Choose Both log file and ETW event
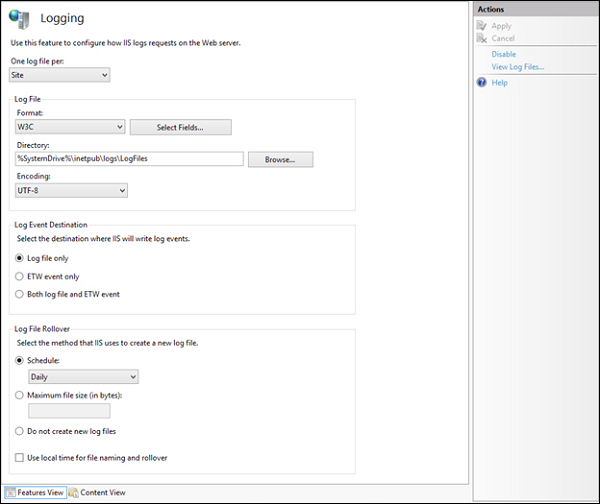Screen dimensions: 600x504 [19, 294]
